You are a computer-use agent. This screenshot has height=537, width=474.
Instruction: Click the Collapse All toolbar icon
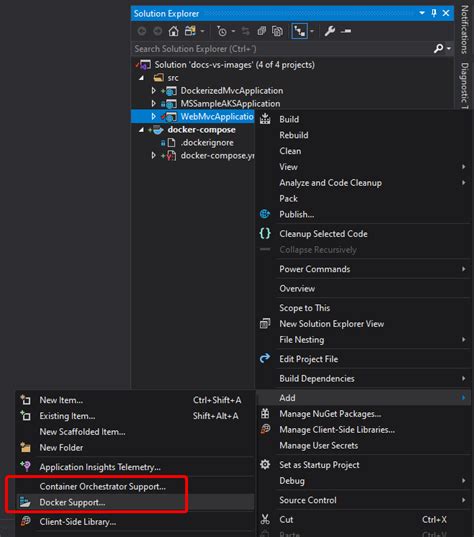(x=262, y=32)
